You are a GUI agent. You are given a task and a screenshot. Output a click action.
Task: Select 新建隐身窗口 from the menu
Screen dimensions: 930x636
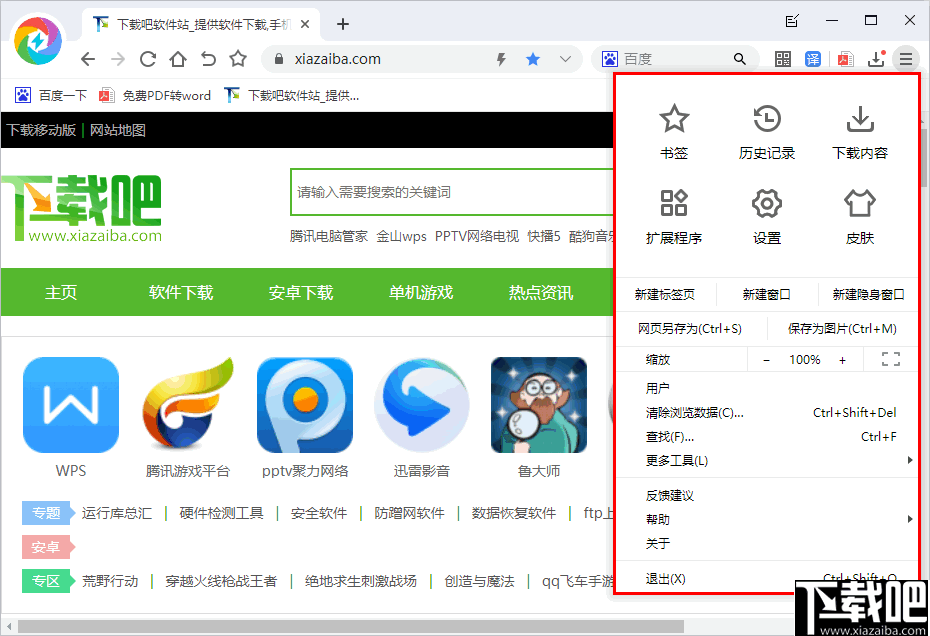[866, 293]
